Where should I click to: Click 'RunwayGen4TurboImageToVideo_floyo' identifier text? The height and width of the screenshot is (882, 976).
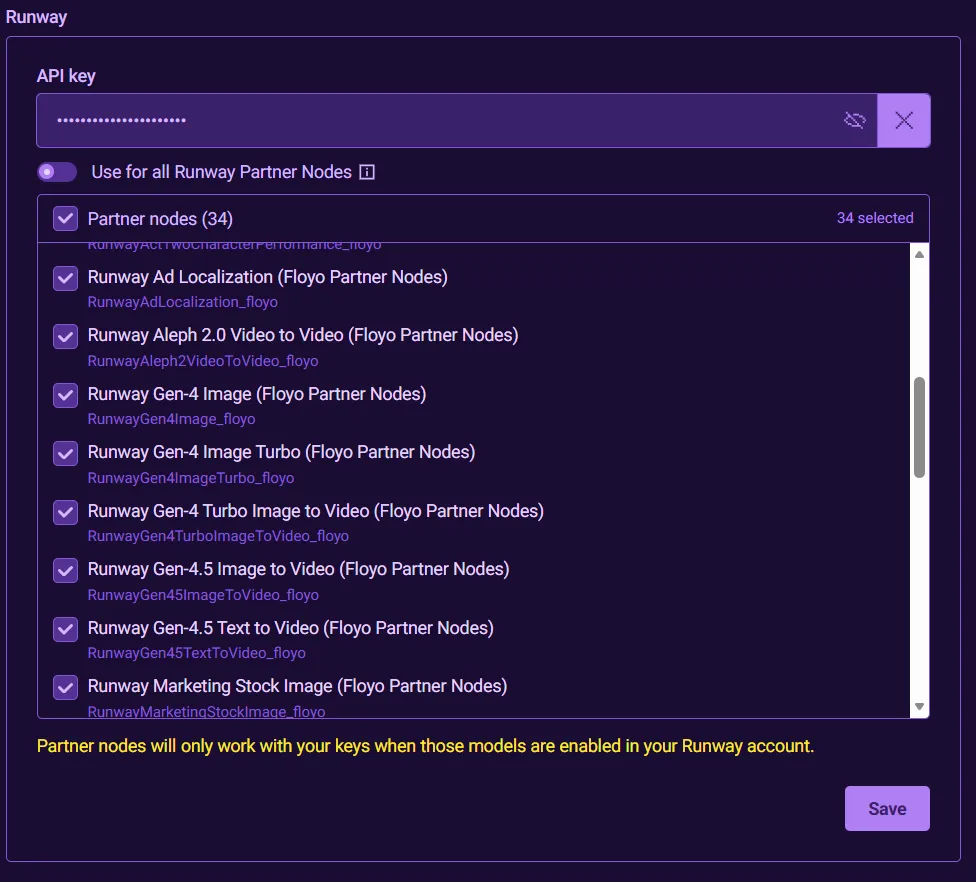(218, 537)
